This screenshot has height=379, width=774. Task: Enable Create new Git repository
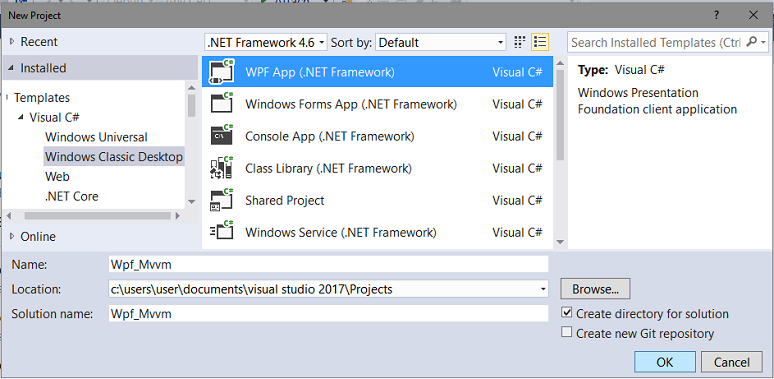click(567, 332)
